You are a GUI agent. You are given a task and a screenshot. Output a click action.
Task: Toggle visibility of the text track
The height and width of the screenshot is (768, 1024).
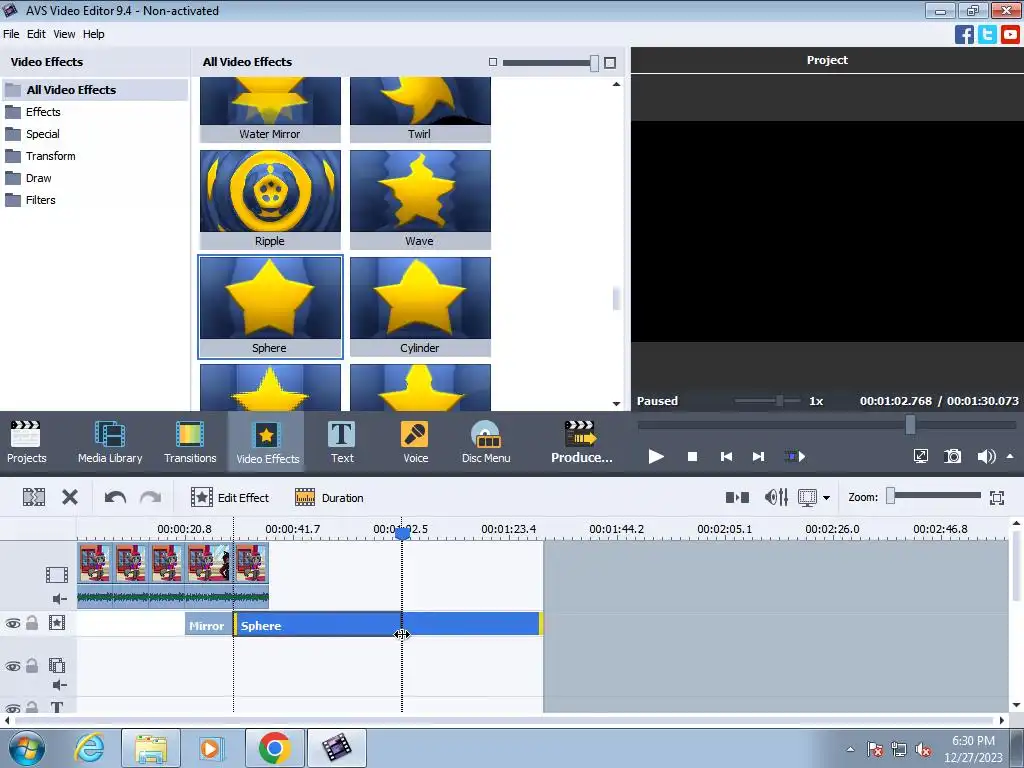(x=13, y=708)
